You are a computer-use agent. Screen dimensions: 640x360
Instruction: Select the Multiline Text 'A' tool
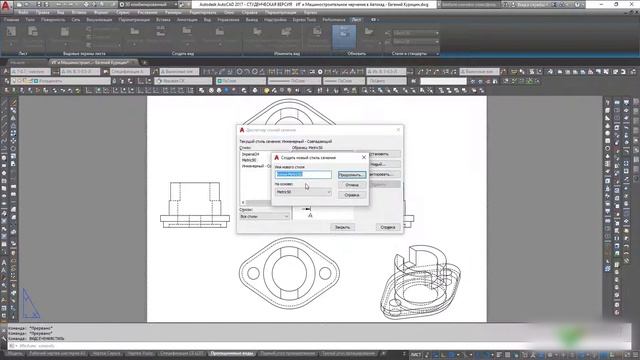tap(4, 263)
